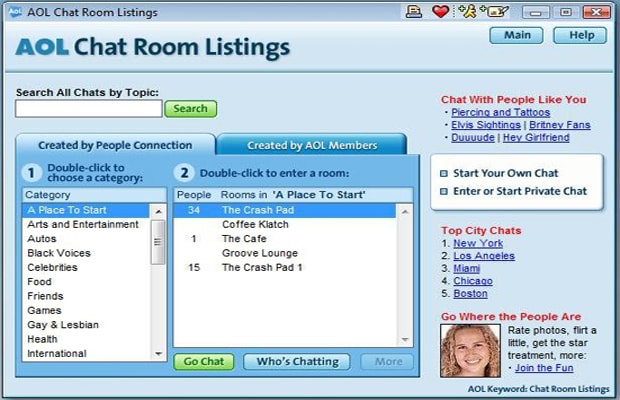
Task: Select the Celebrities category
Action: pos(86,268)
